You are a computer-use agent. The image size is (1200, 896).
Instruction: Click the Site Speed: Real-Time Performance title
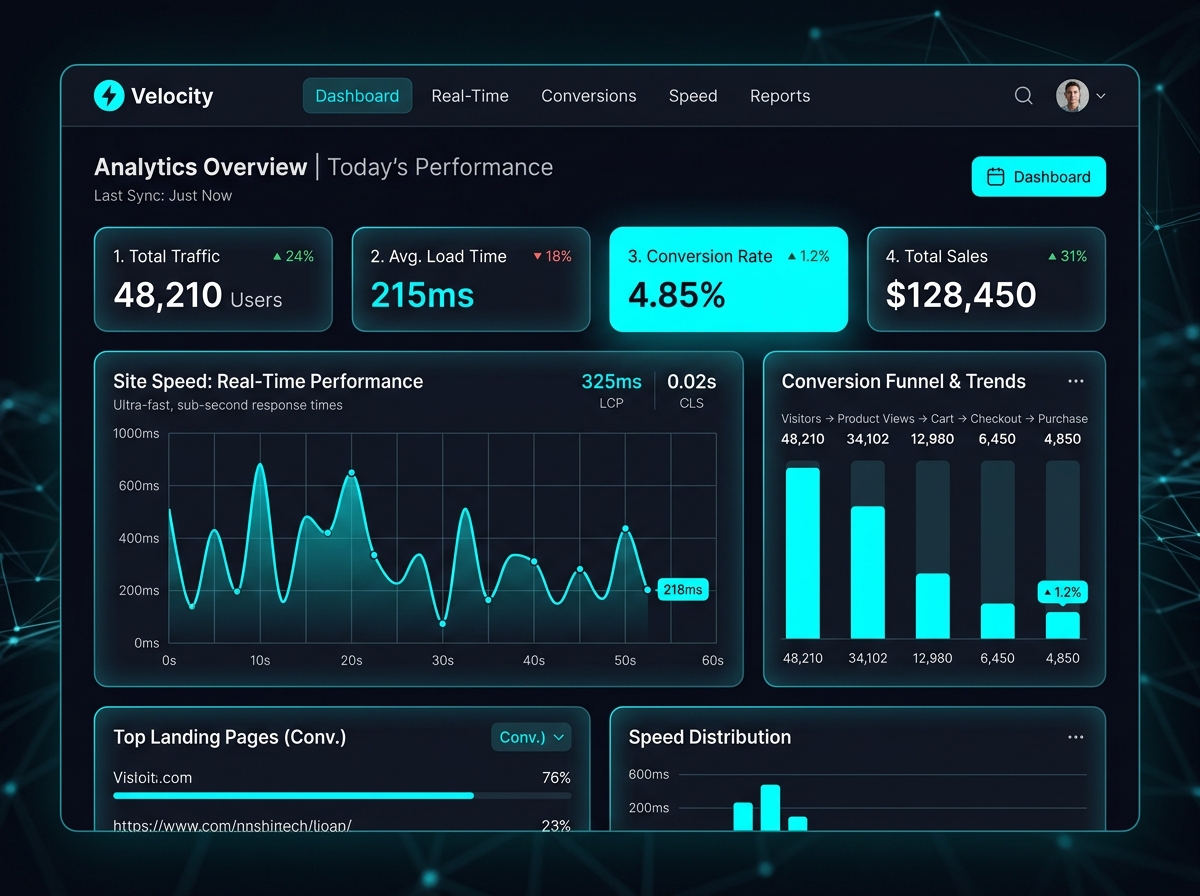(x=268, y=381)
